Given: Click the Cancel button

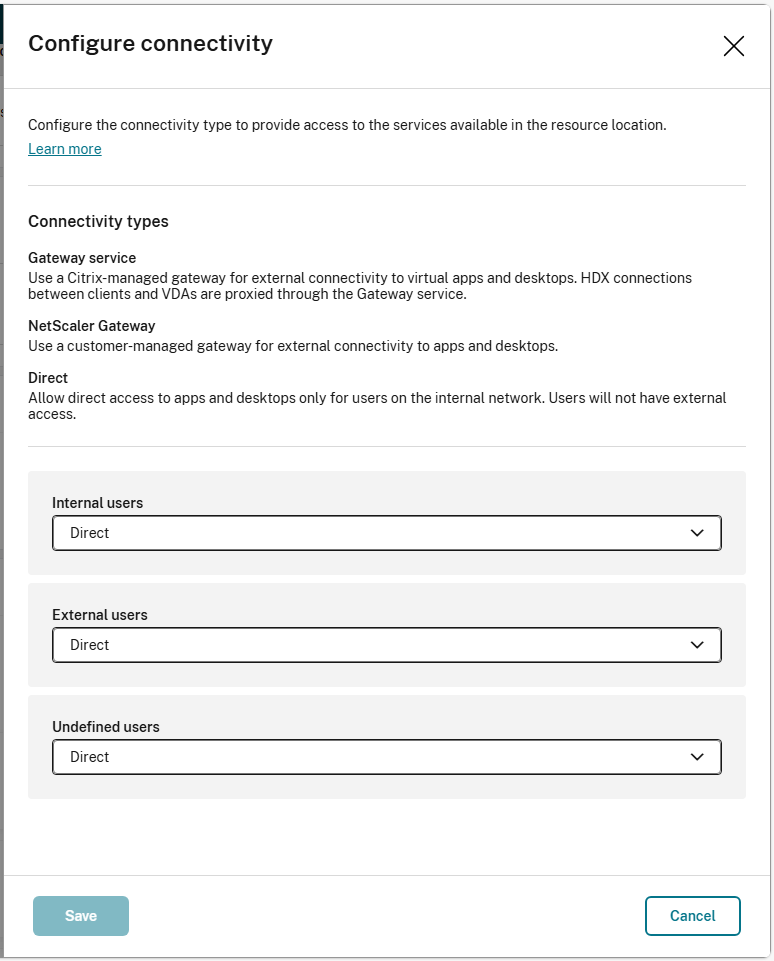Looking at the screenshot, I should [x=692, y=915].
